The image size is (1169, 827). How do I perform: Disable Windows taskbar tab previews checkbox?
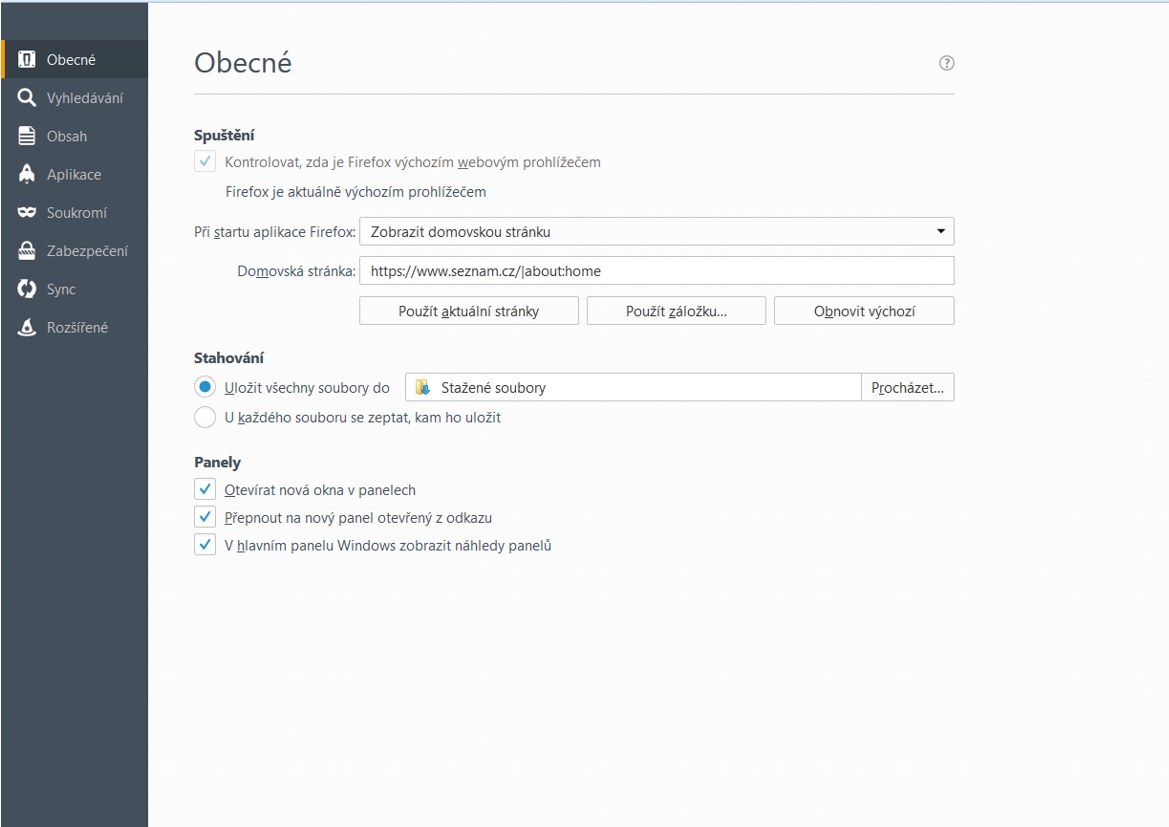click(x=205, y=546)
